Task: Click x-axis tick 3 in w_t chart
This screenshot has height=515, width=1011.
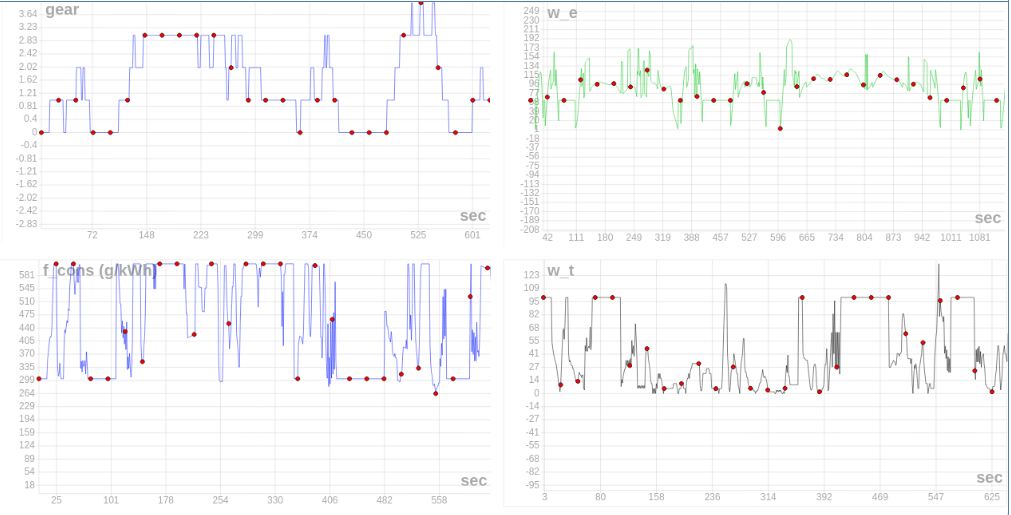Action: 545,497
